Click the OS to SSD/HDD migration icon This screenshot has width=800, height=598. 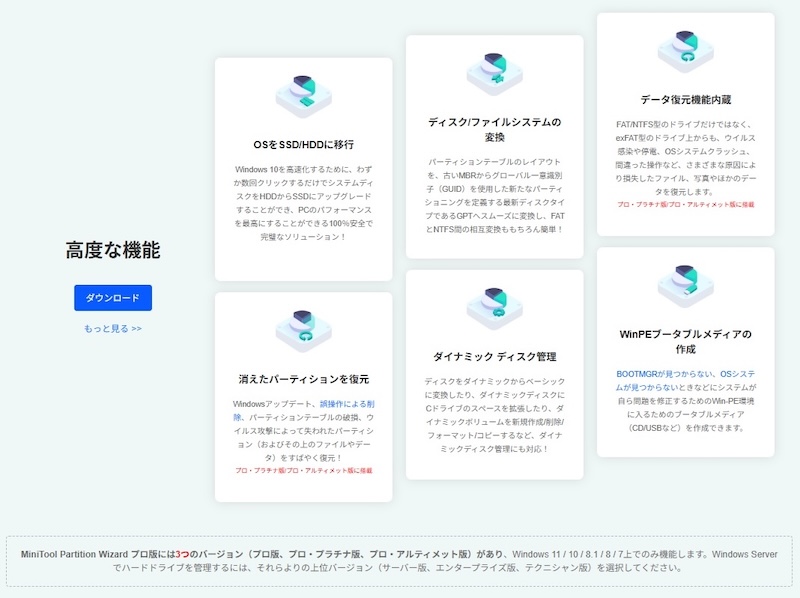pos(303,95)
